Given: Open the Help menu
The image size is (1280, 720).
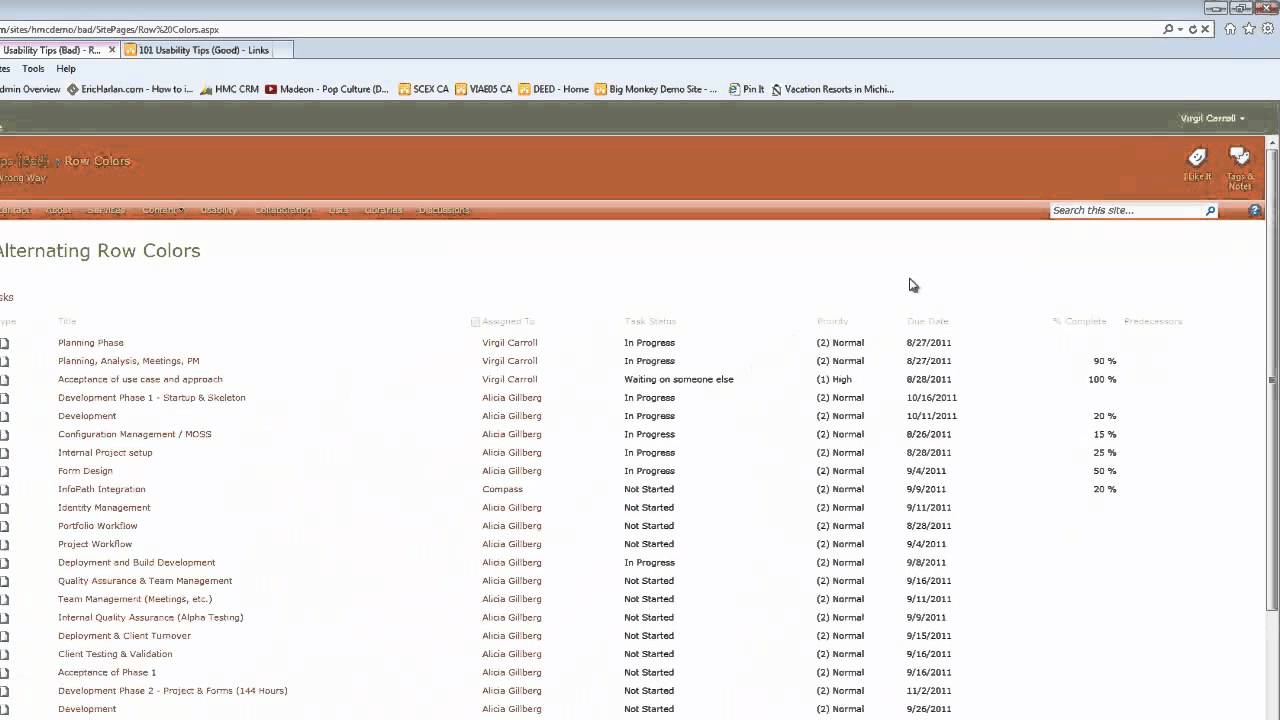Looking at the screenshot, I should (66, 69).
